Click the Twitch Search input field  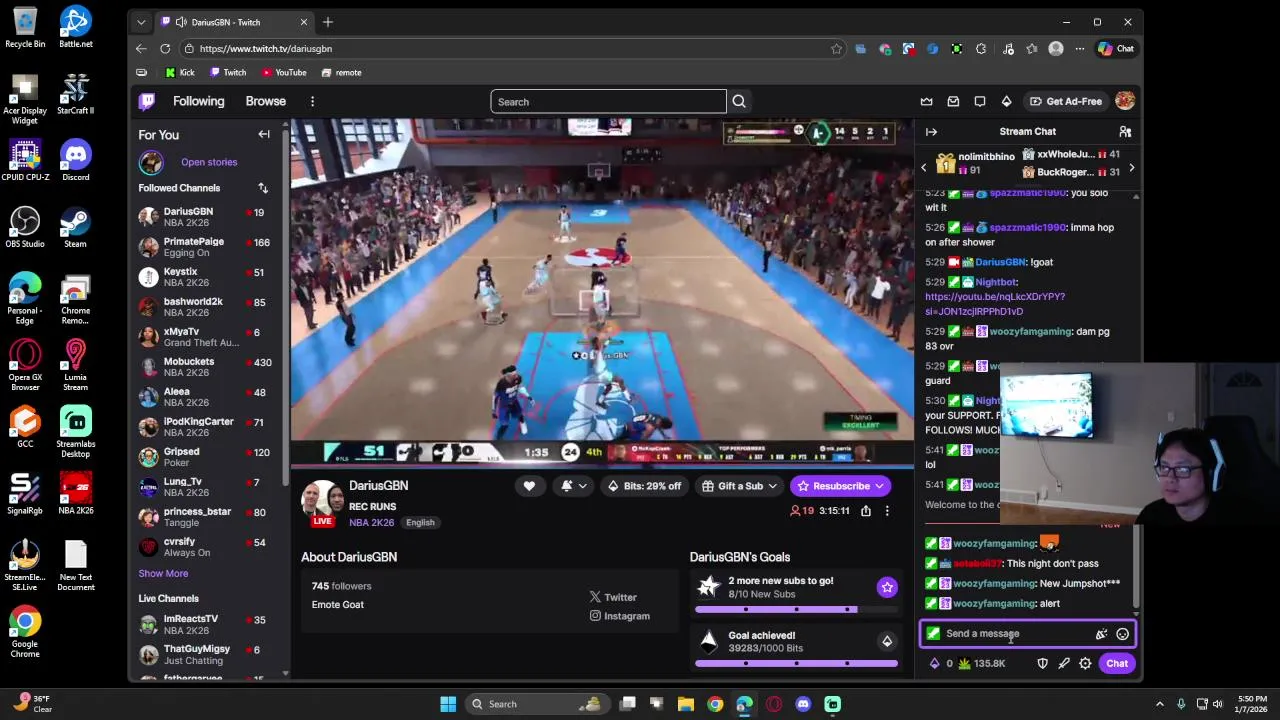click(608, 101)
